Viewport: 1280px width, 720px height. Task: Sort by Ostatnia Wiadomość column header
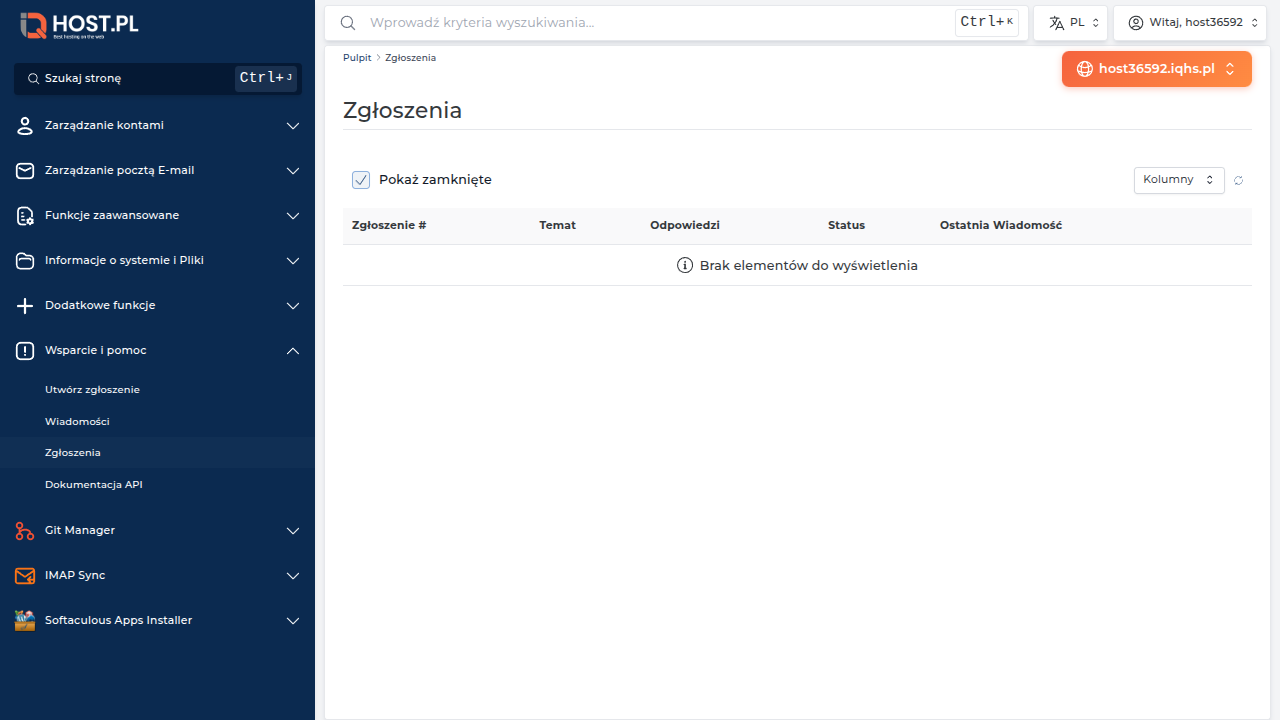tap(1001, 226)
